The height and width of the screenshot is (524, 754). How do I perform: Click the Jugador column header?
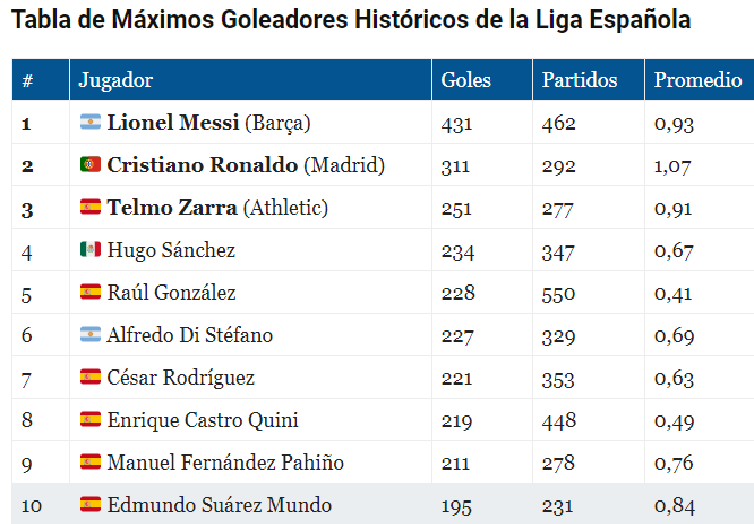point(116,81)
